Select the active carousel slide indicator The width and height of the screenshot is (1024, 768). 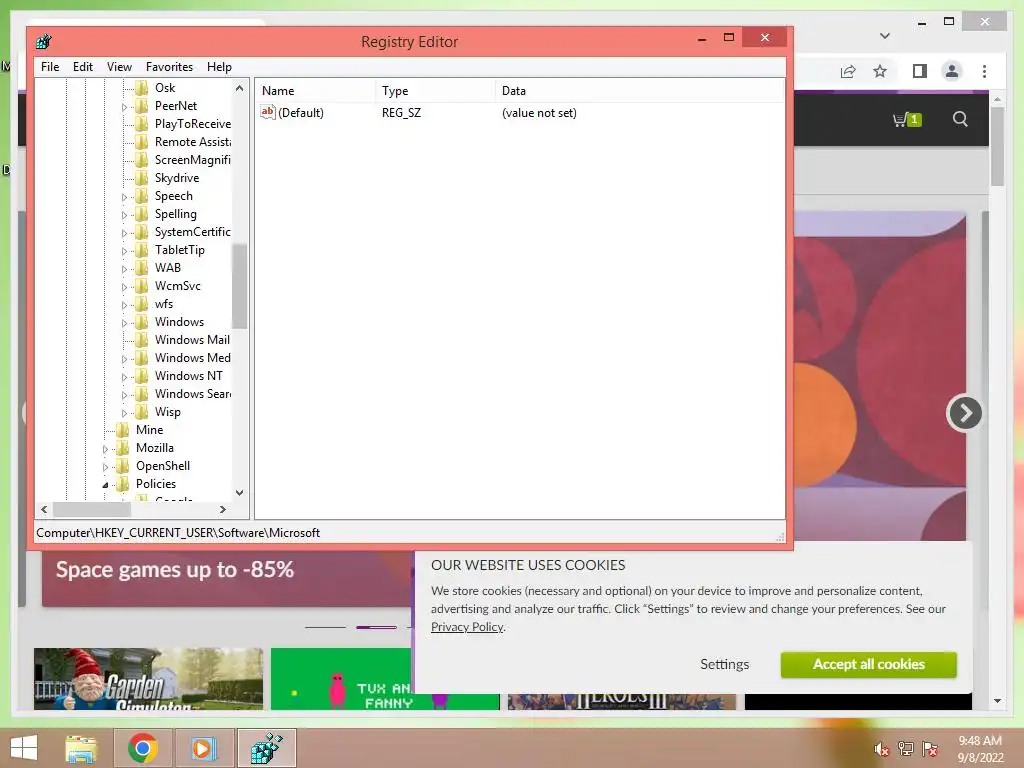[x=376, y=628]
